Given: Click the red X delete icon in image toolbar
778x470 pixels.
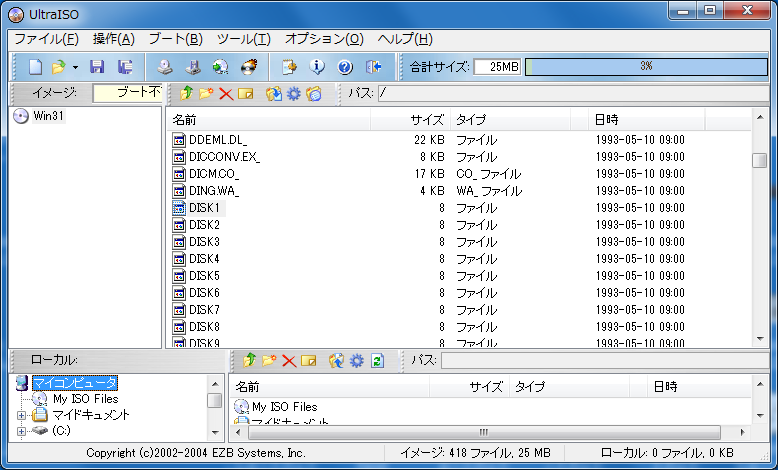Looking at the screenshot, I should point(226,94).
